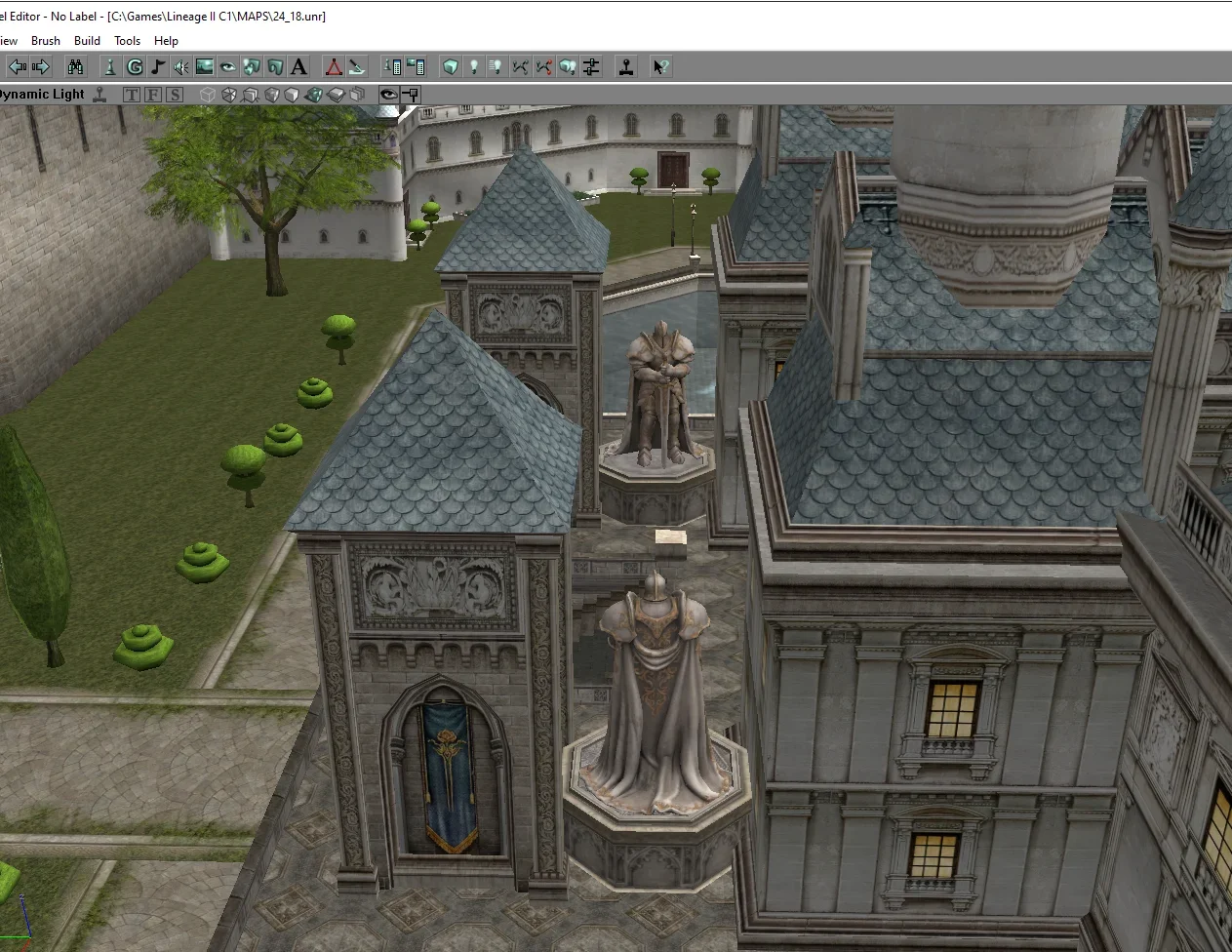Open the Tools menu
Viewport: 1232px width, 952px height.
pyautogui.click(x=128, y=41)
